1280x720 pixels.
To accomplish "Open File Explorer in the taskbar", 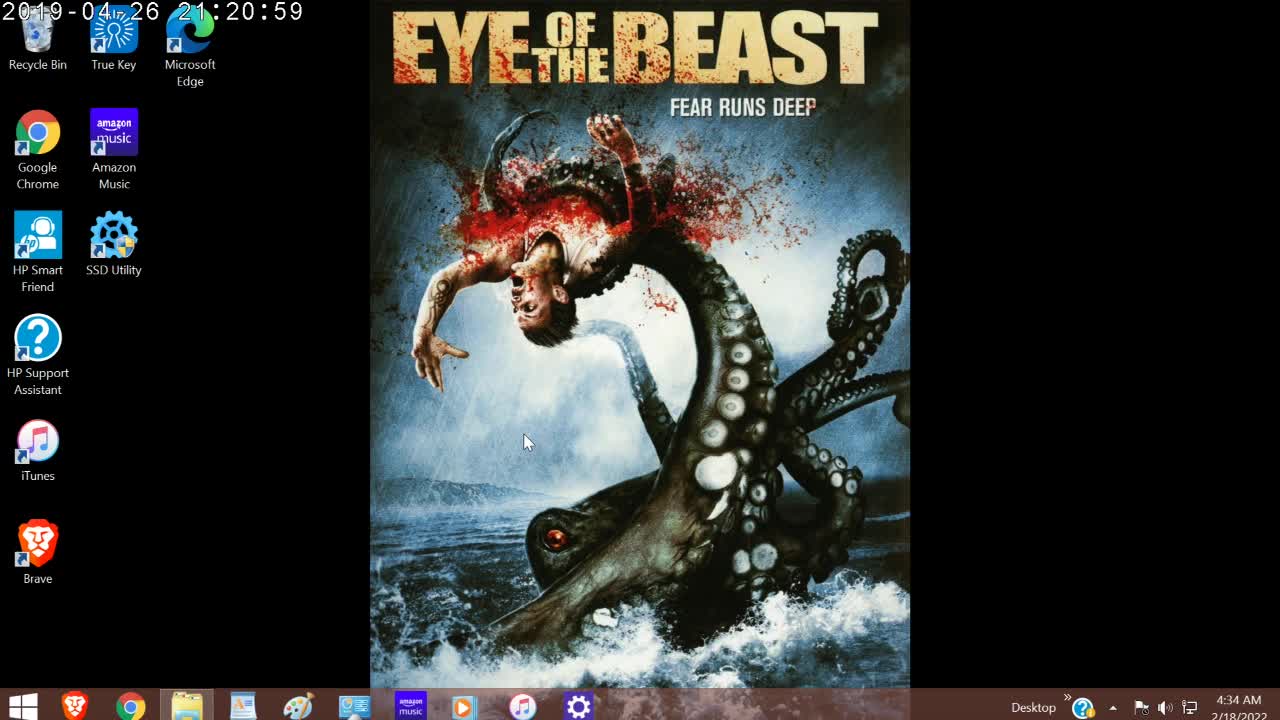I will click(x=187, y=706).
